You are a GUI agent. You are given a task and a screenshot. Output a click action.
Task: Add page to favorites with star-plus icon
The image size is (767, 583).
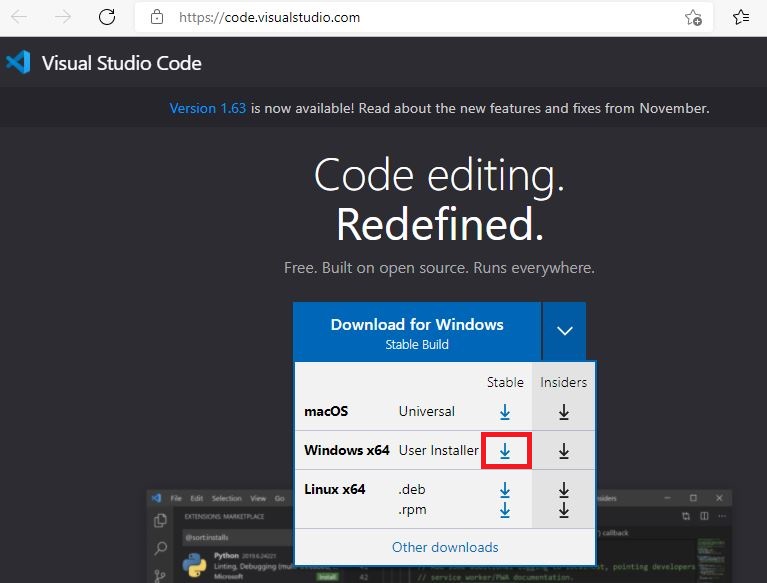pos(693,18)
